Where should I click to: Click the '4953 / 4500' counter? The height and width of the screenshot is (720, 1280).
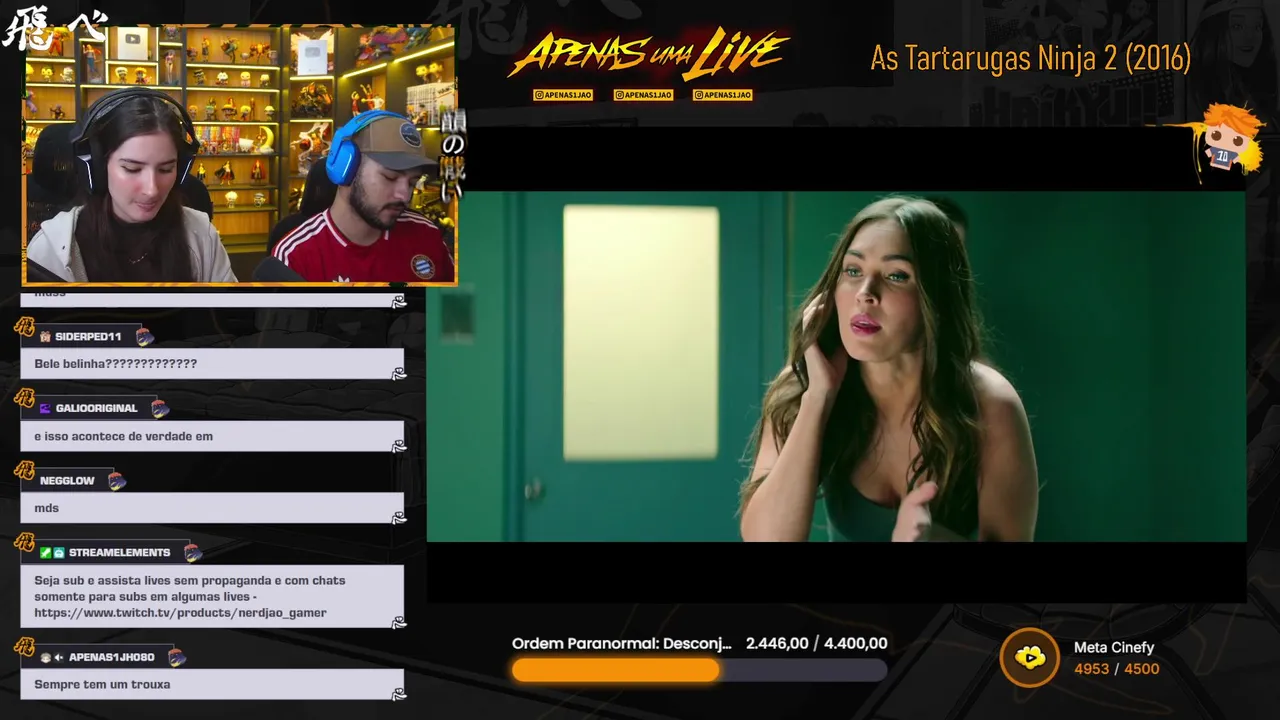click(x=1116, y=669)
